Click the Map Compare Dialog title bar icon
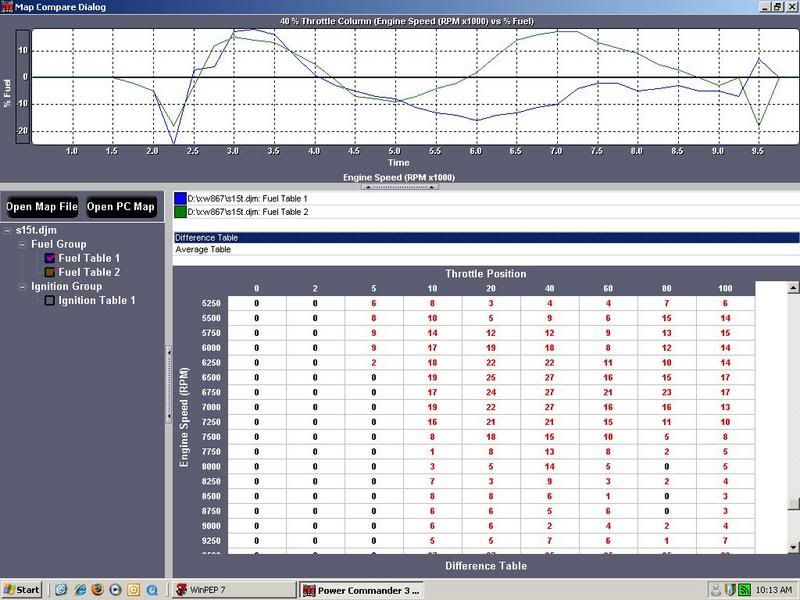Screen dimensions: 800x600 tap(7, 7)
